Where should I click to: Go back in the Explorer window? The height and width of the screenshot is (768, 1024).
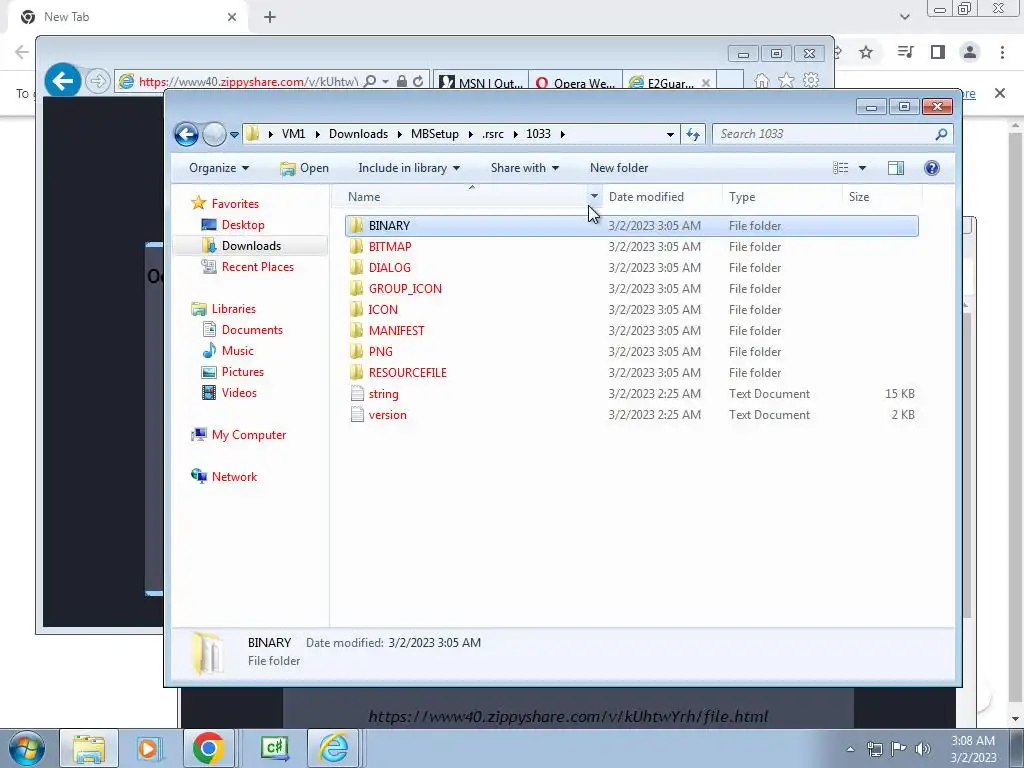[x=186, y=135]
